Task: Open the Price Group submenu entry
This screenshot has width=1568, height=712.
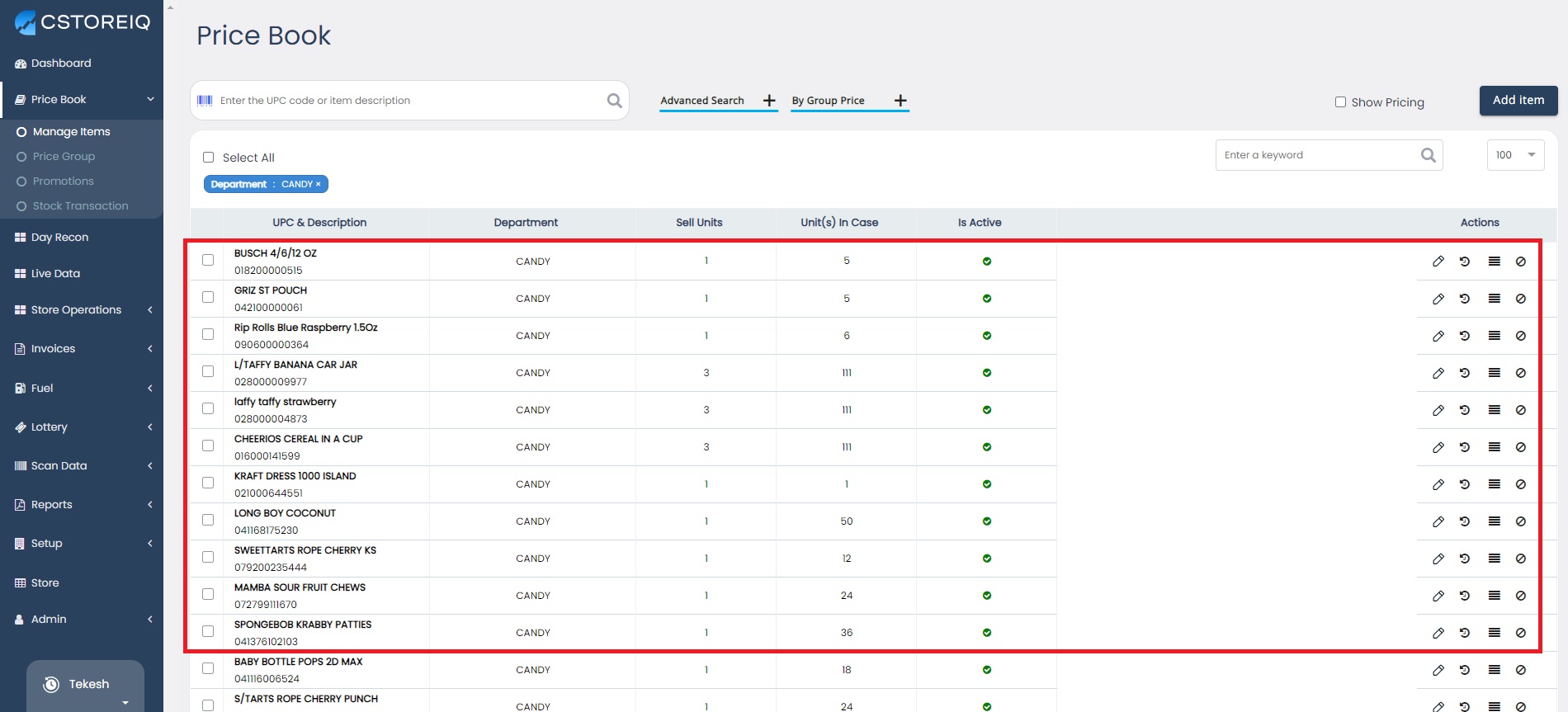Action: click(x=64, y=156)
